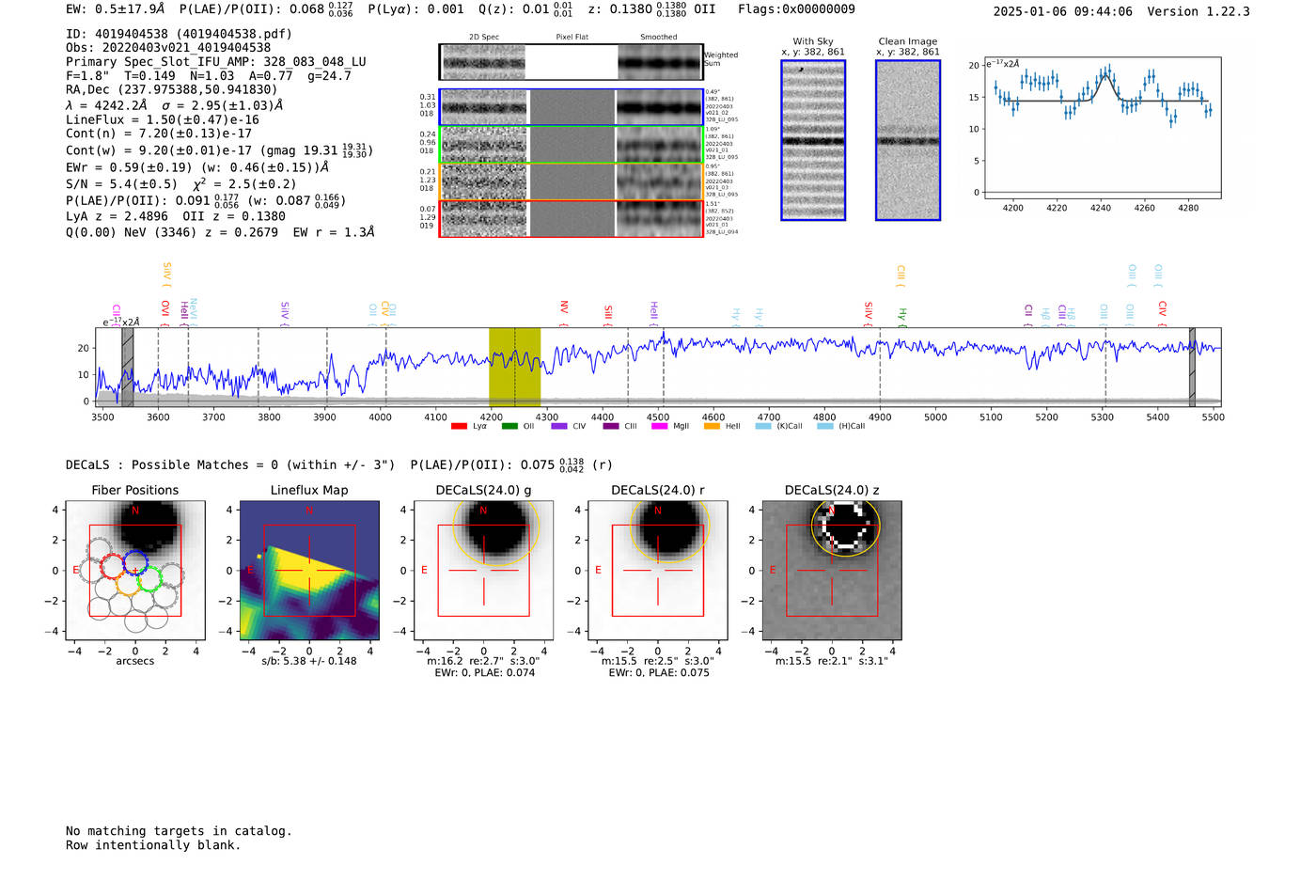Click the ID: 4019404538 line
The height and width of the screenshot is (896, 1316).
(x=179, y=34)
